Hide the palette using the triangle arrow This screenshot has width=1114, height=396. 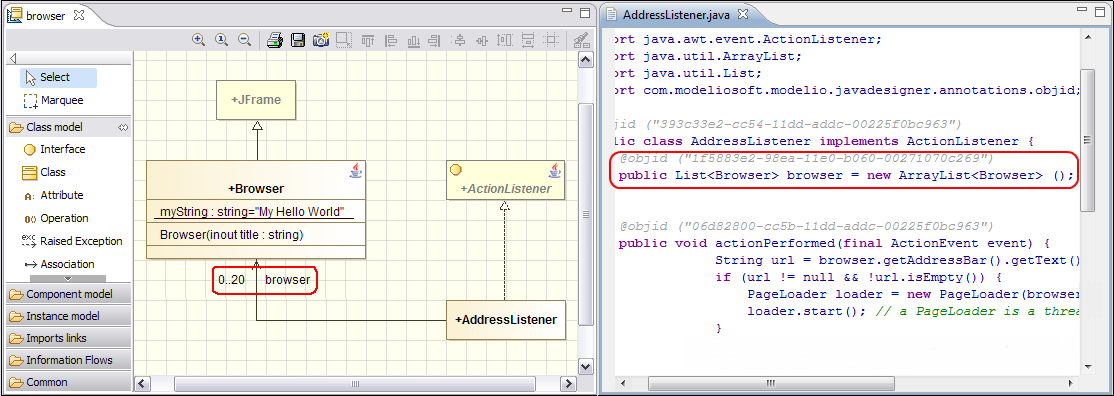coord(12,59)
